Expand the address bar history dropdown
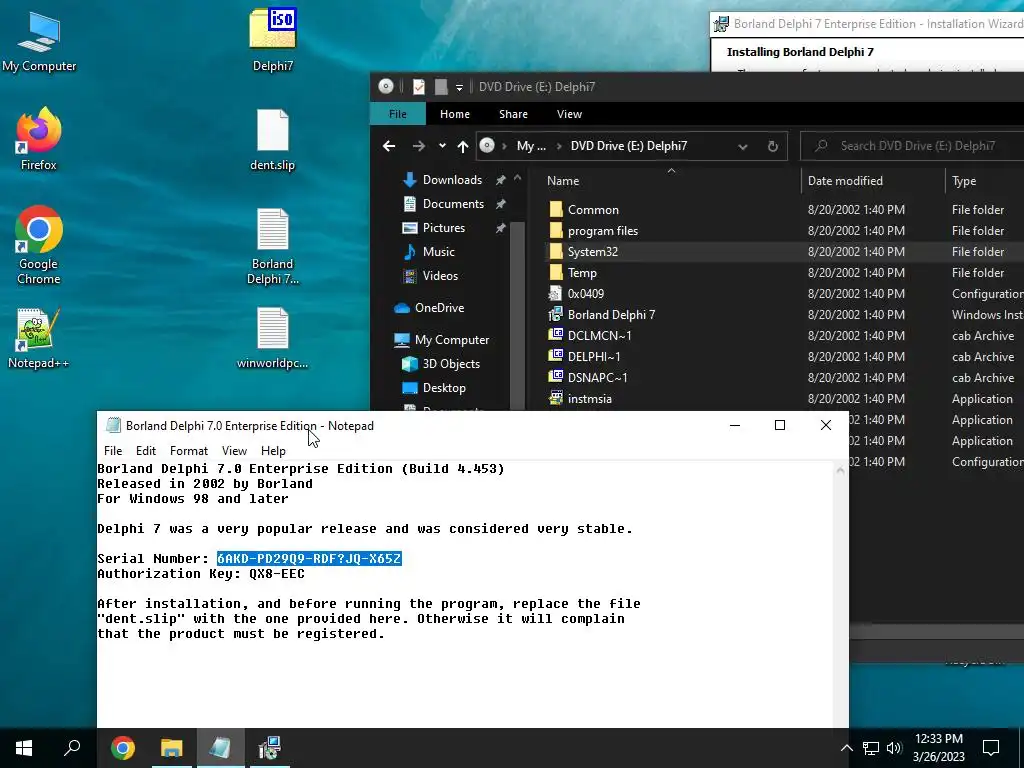Viewport: 1024px width, 768px height. [x=743, y=146]
